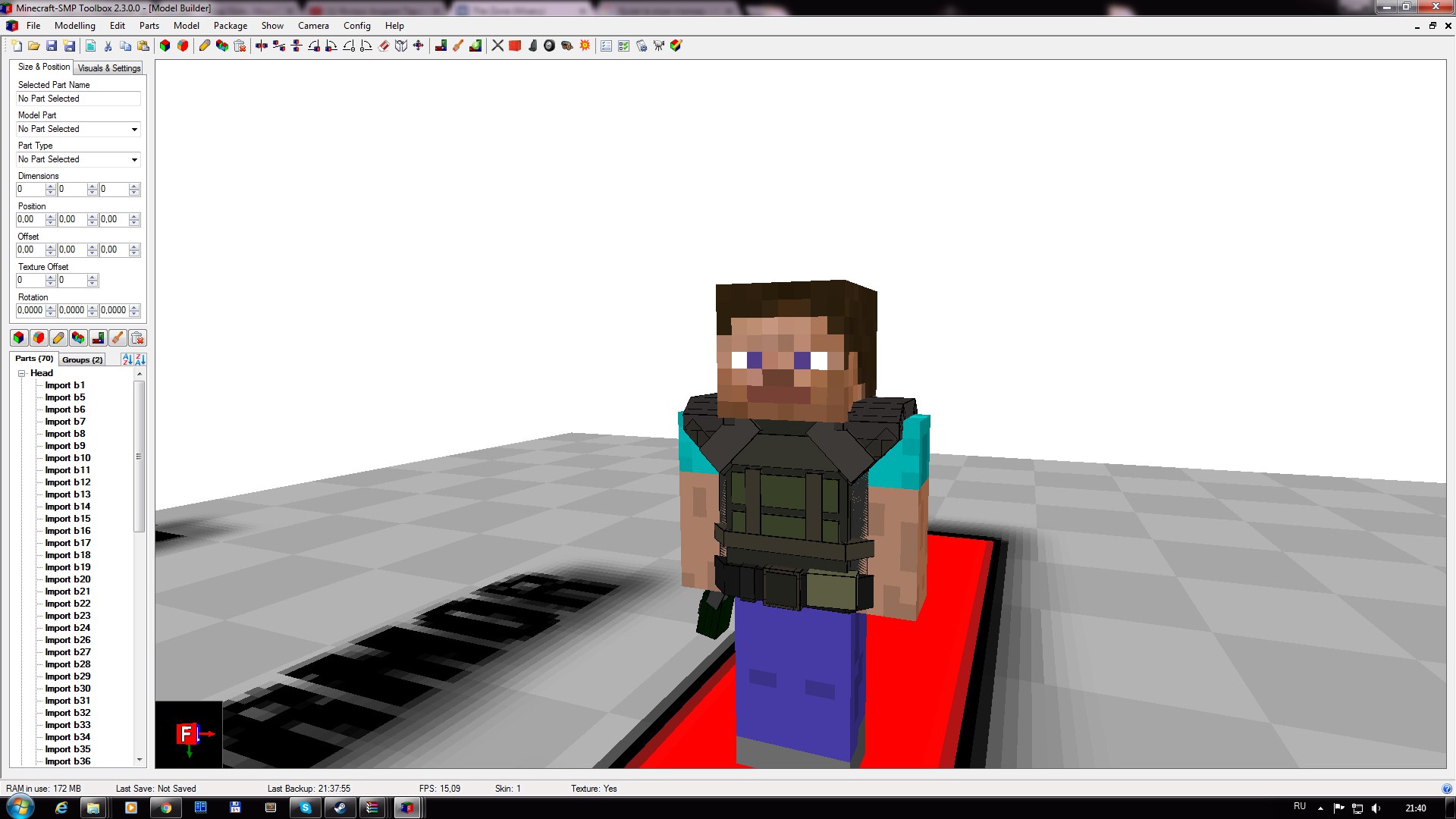Click the add cylinder shape button above parts list

click(x=39, y=338)
